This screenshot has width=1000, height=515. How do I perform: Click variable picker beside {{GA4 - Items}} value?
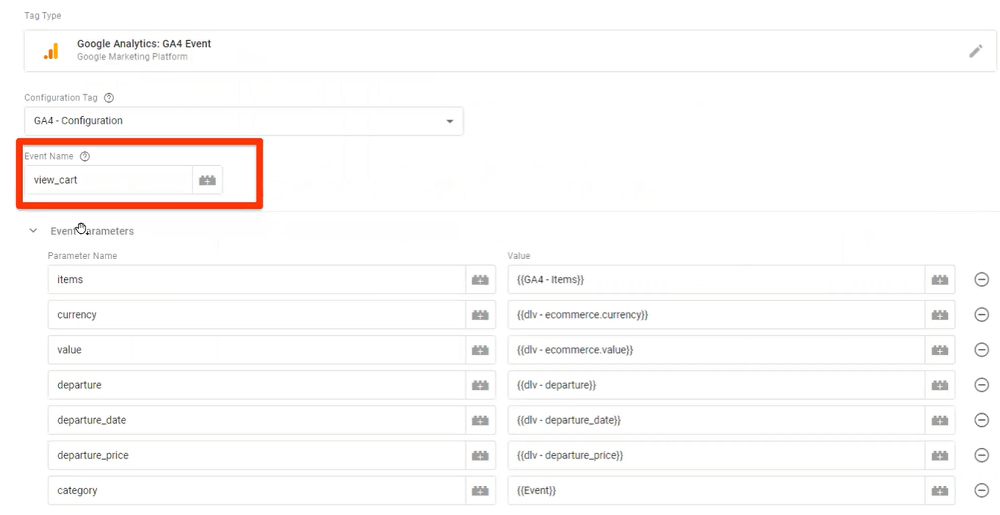tap(940, 279)
